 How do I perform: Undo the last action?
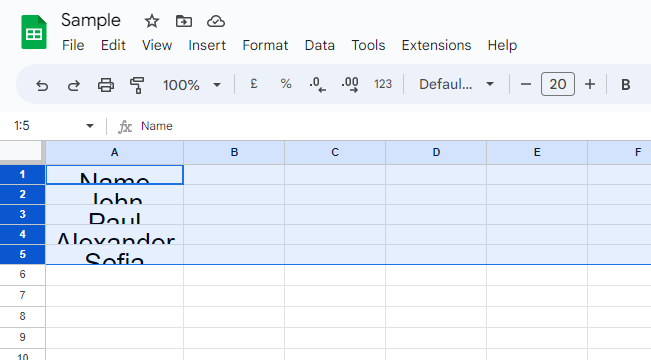pyautogui.click(x=42, y=85)
